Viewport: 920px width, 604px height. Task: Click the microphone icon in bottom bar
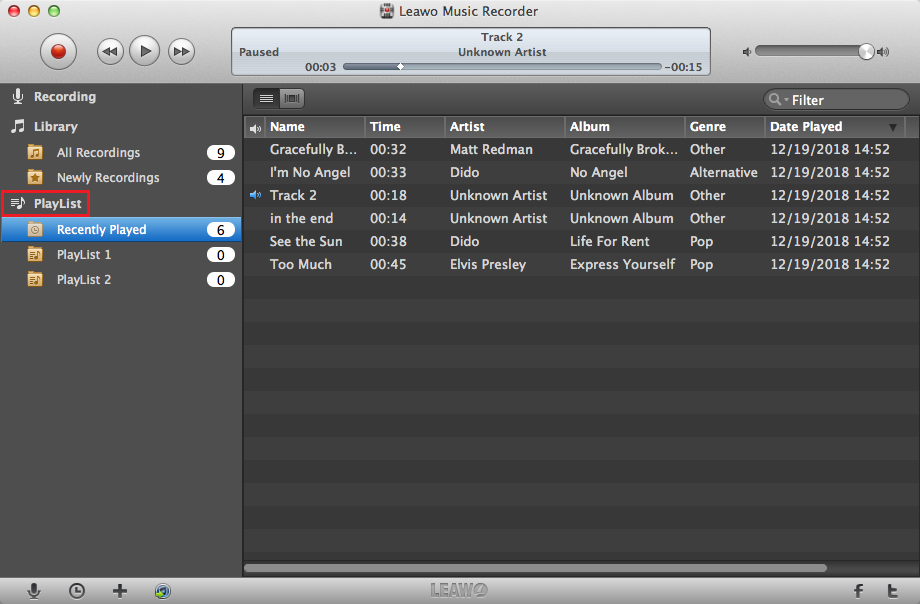point(34,591)
